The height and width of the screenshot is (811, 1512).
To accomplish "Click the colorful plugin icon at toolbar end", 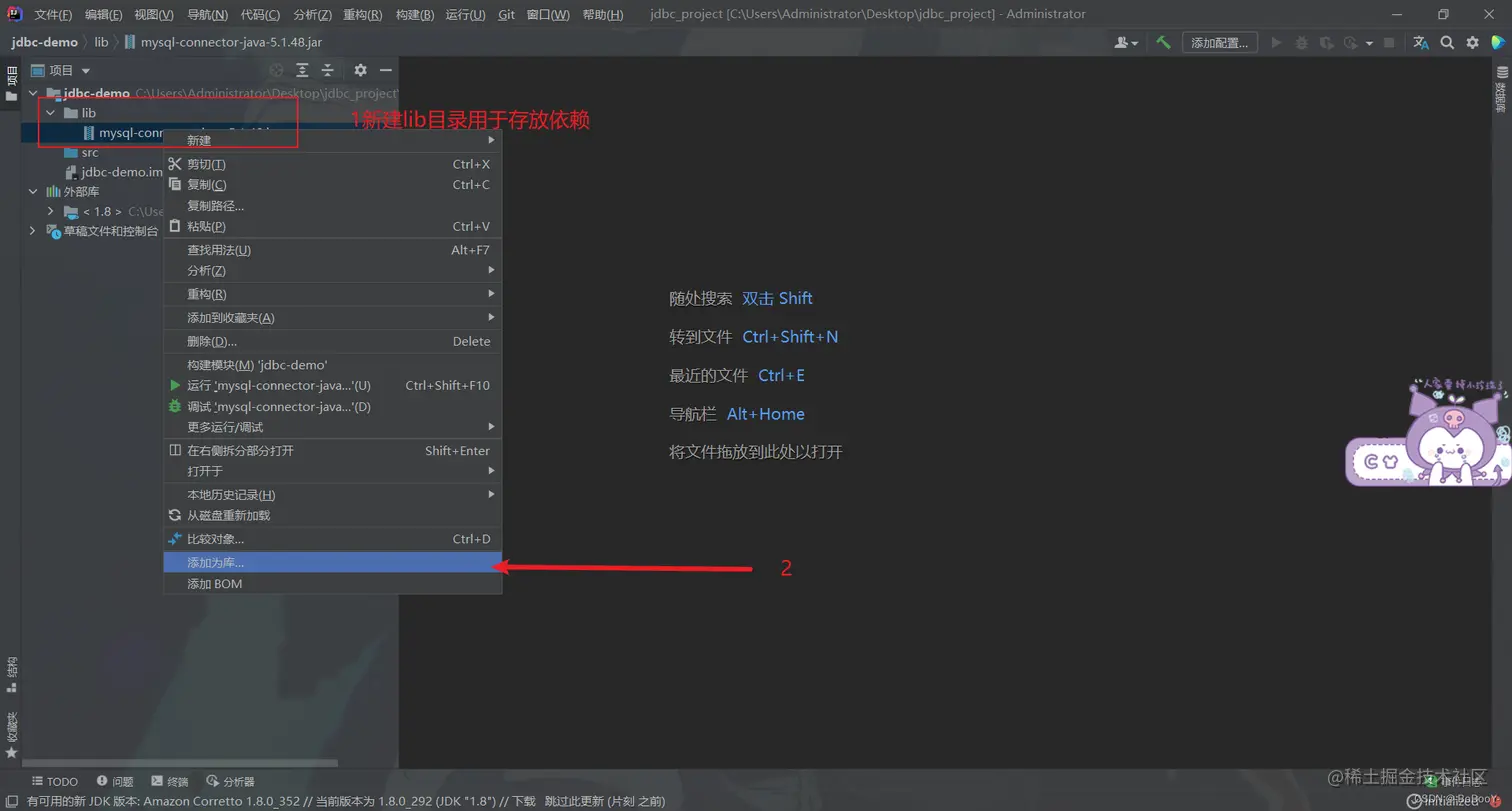I will coord(1497,43).
